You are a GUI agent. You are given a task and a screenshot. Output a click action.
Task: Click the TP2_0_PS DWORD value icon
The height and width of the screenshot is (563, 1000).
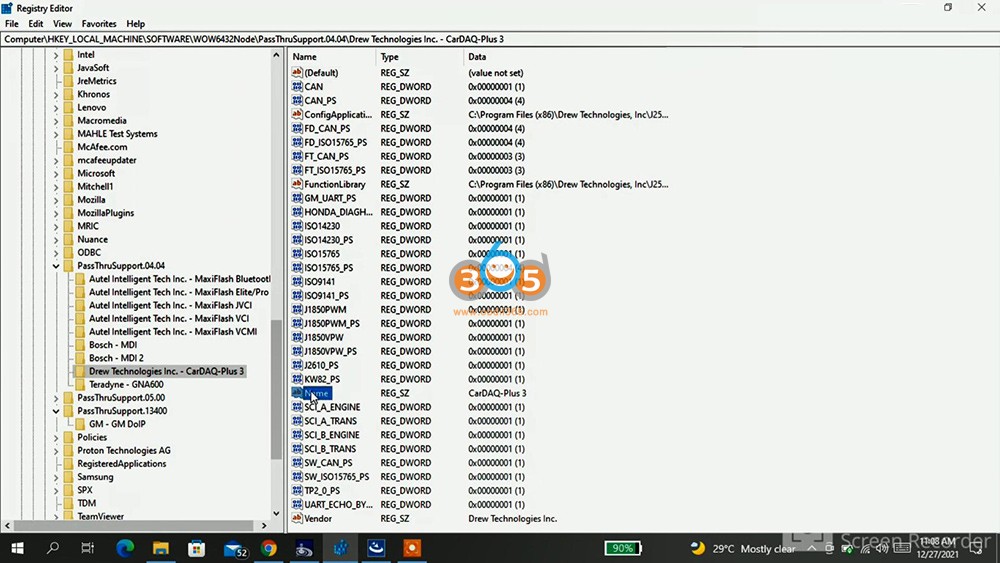point(297,490)
